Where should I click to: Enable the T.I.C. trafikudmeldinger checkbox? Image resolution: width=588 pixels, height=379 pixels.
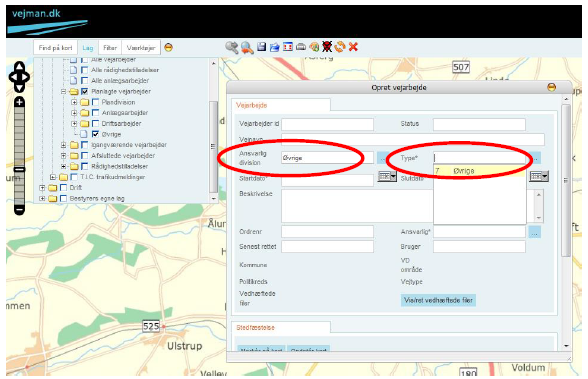(74, 177)
